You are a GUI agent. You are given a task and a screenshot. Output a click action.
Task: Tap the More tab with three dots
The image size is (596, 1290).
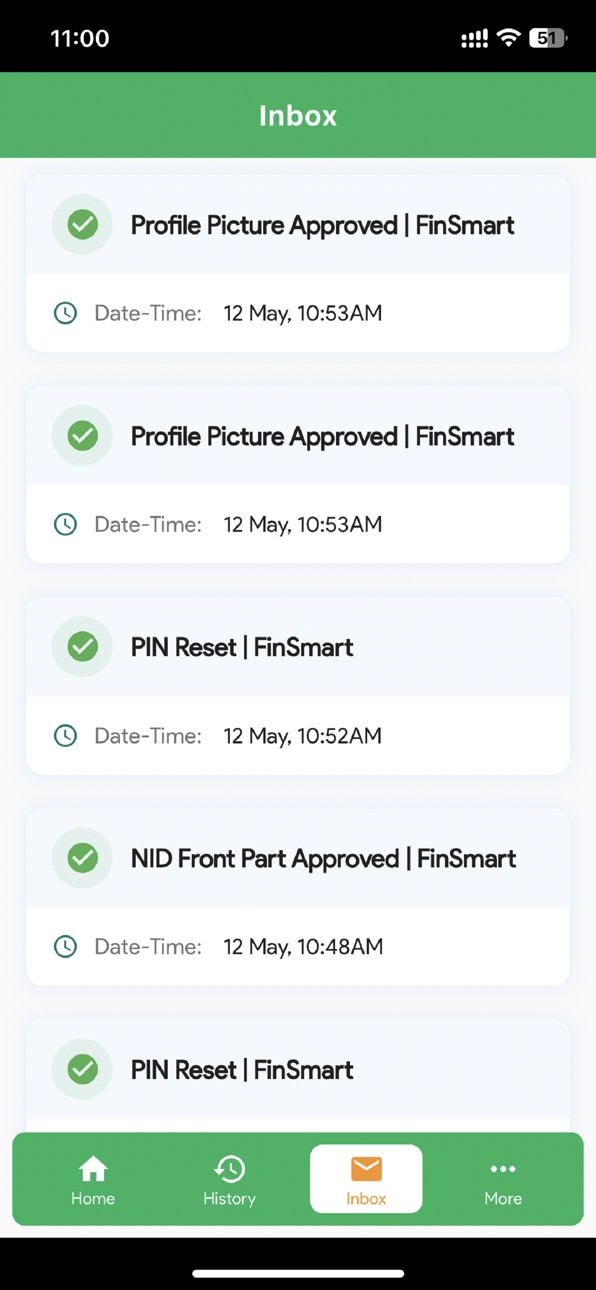(x=503, y=1180)
